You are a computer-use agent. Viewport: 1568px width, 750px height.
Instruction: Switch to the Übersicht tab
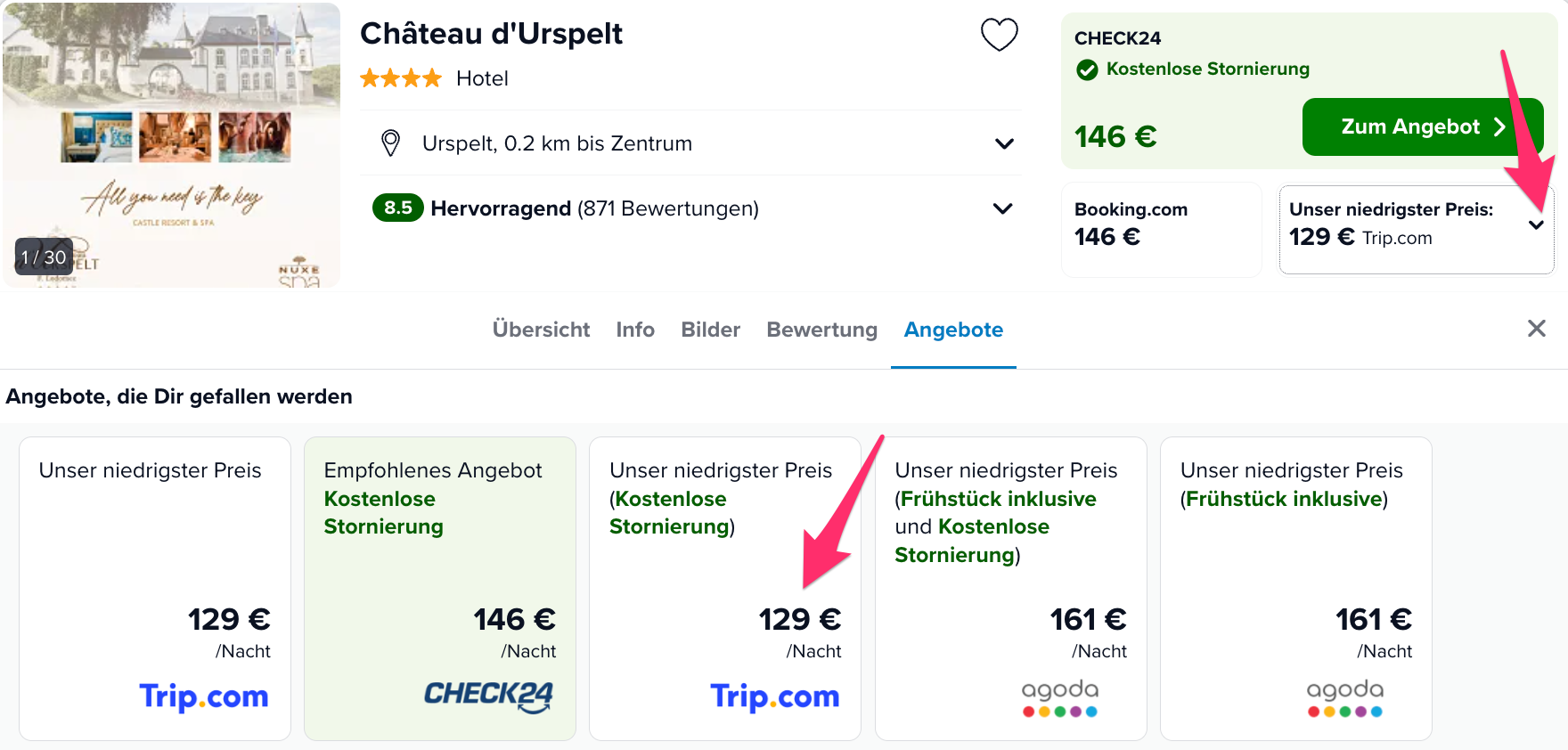coord(541,330)
